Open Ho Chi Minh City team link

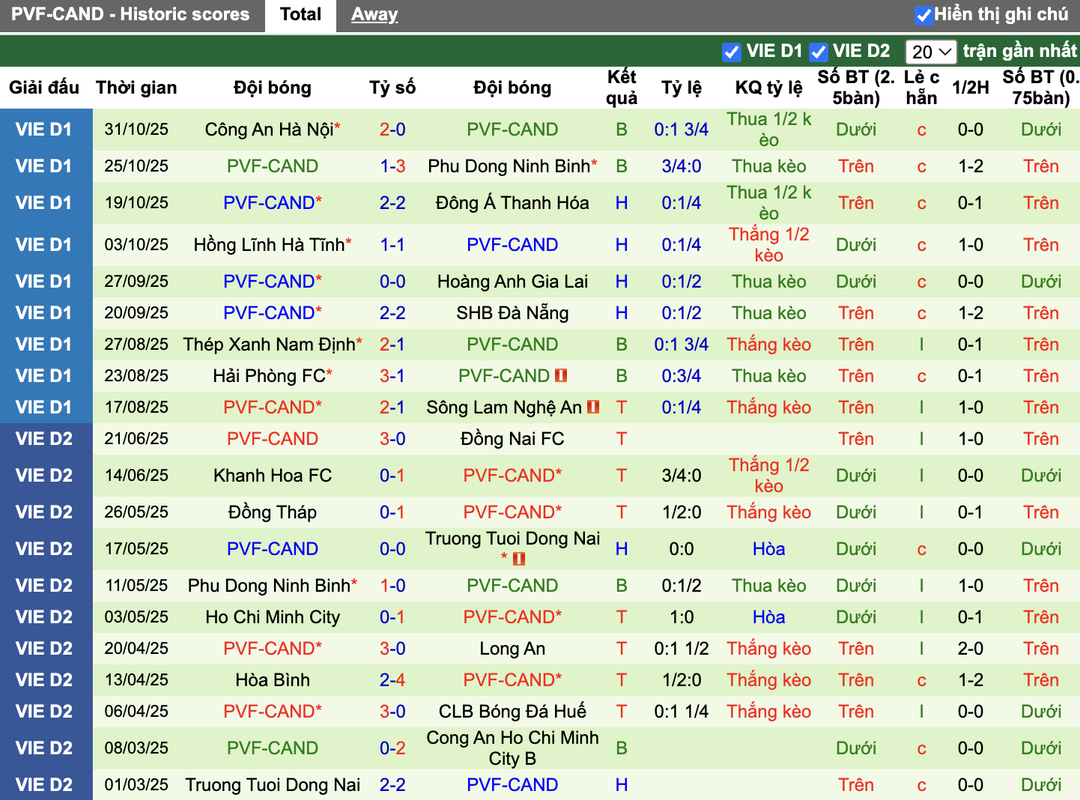click(273, 617)
